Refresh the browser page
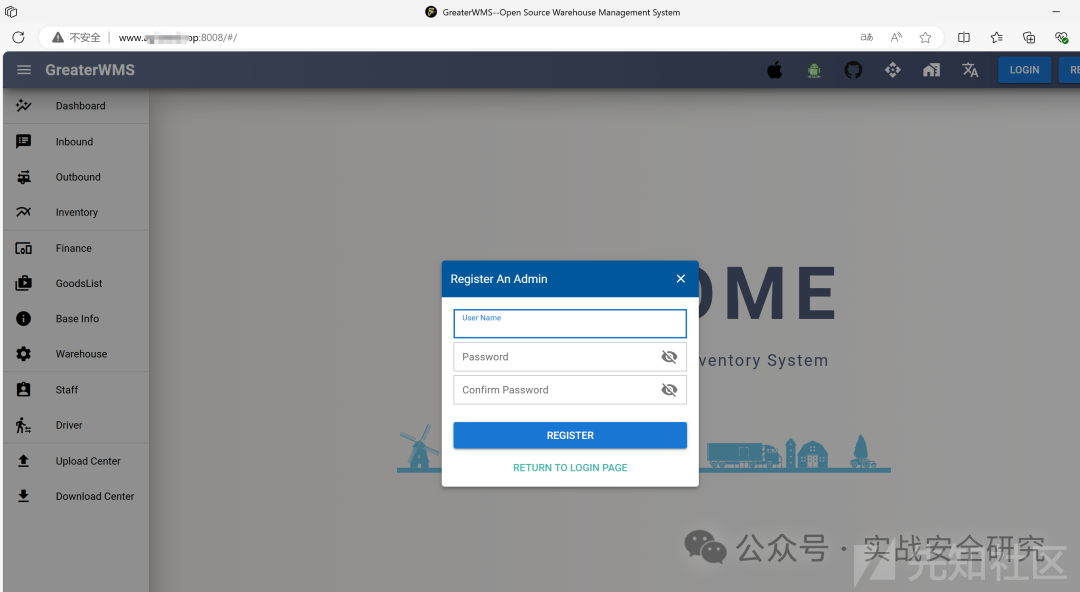This screenshot has height=592, width=1080. 19,37
